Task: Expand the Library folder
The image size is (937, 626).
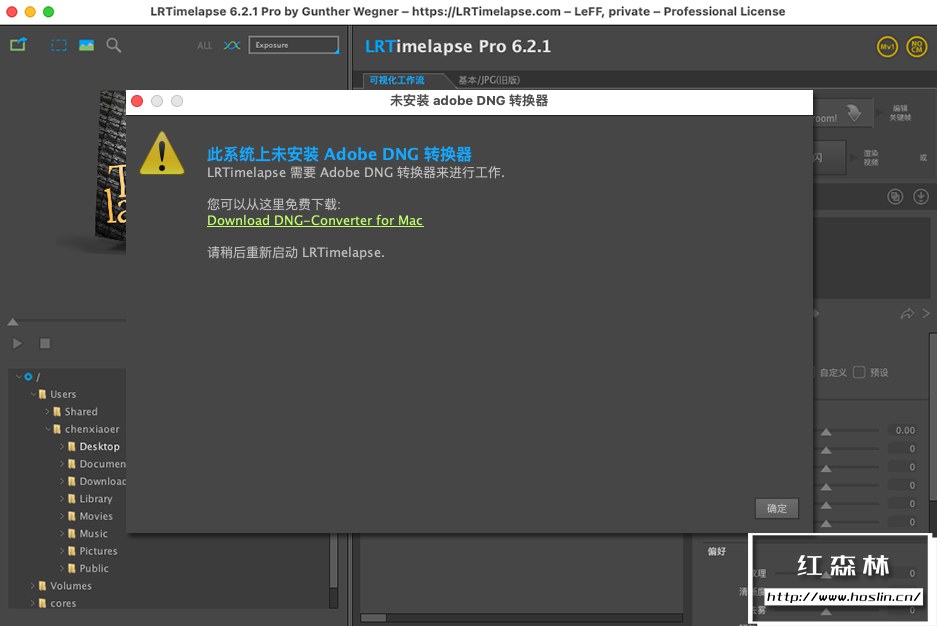Action: [62, 499]
